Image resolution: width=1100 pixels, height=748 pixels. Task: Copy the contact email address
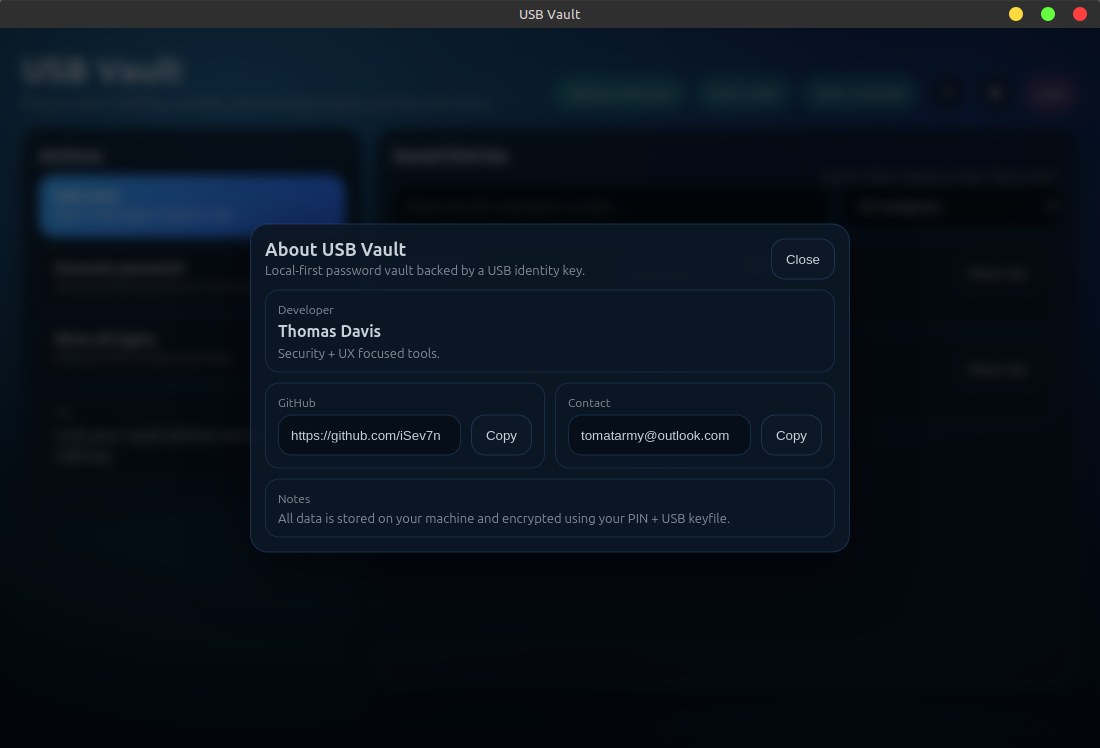point(791,435)
